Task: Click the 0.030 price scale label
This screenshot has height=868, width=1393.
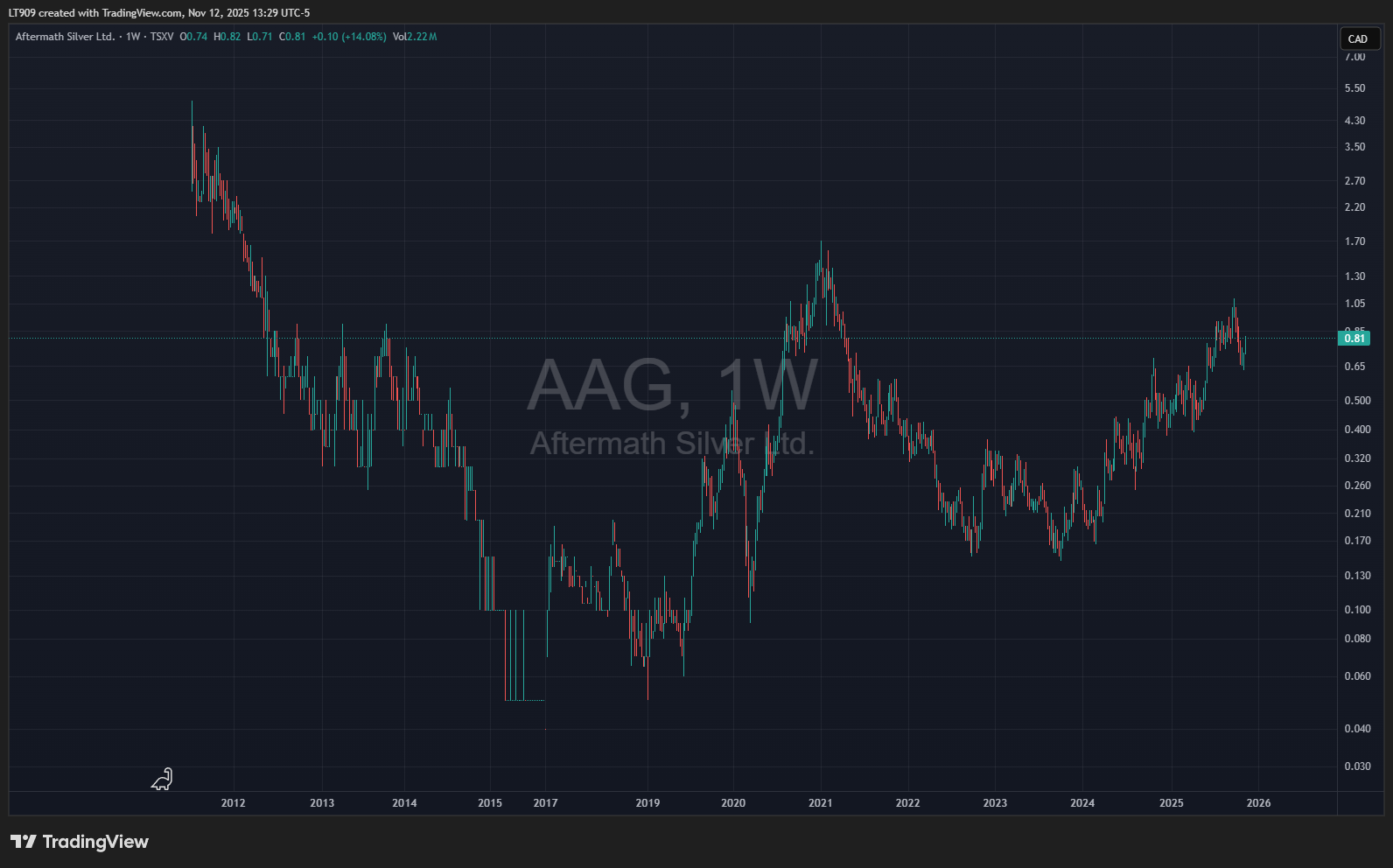Action: pos(1357,766)
